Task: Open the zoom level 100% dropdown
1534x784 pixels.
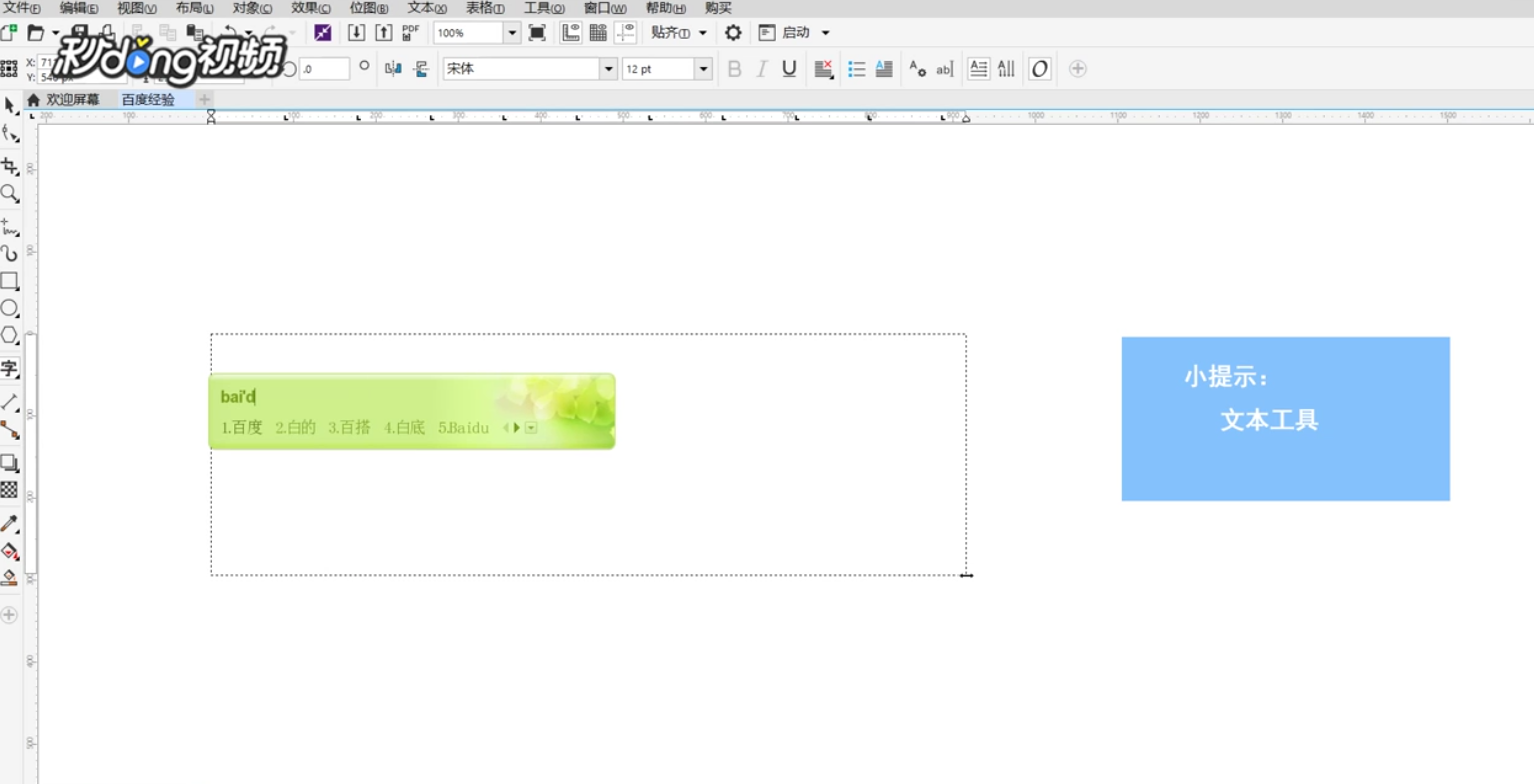Action: coord(513,32)
